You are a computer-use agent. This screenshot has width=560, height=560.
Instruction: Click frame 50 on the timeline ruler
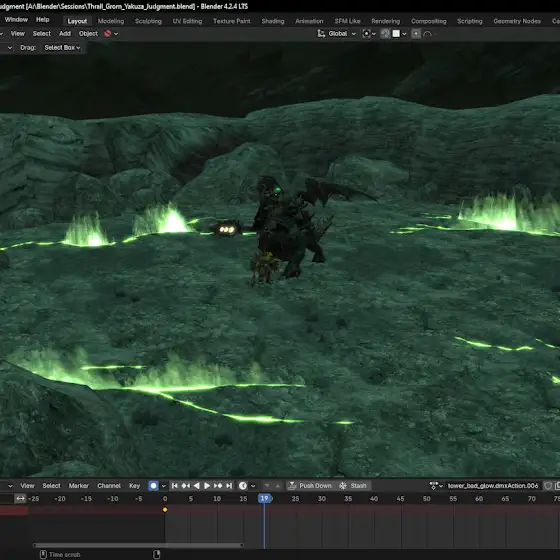pos(426,499)
